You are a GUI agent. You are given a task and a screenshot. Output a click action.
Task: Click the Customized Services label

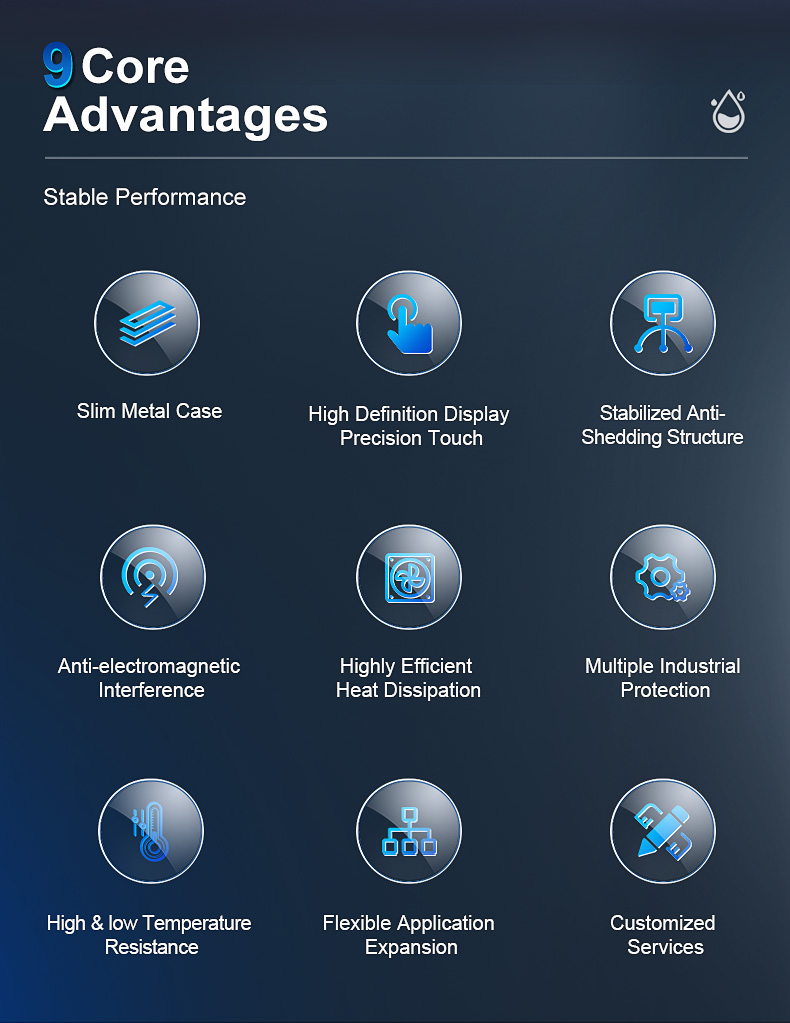(x=663, y=934)
